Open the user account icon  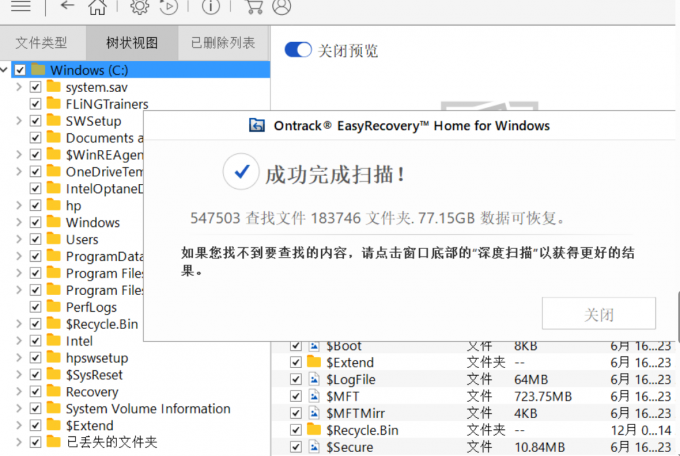281,7
